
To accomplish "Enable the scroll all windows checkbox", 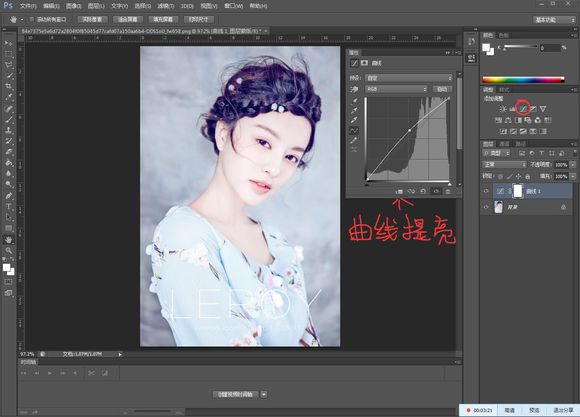I will [x=32, y=20].
